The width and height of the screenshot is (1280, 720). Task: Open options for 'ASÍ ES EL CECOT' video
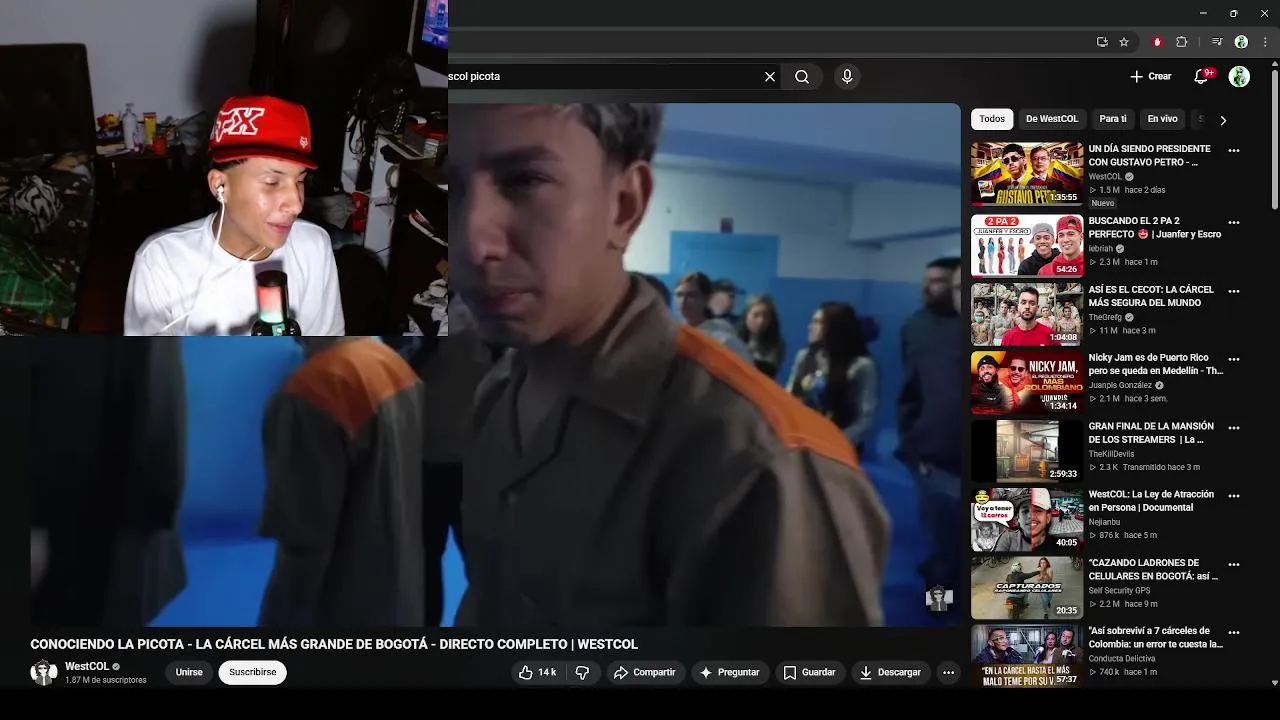tap(1234, 291)
